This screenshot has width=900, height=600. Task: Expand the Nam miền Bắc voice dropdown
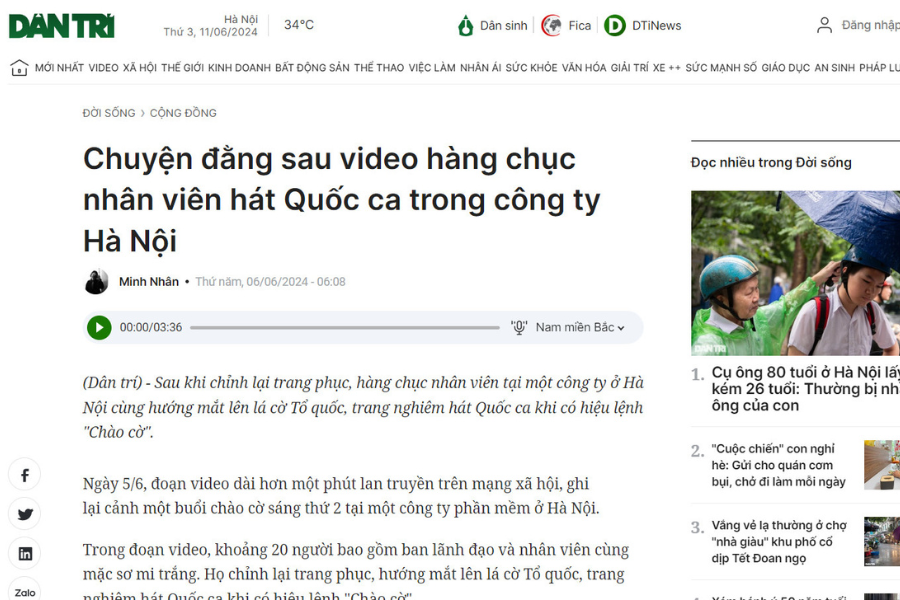pos(580,327)
